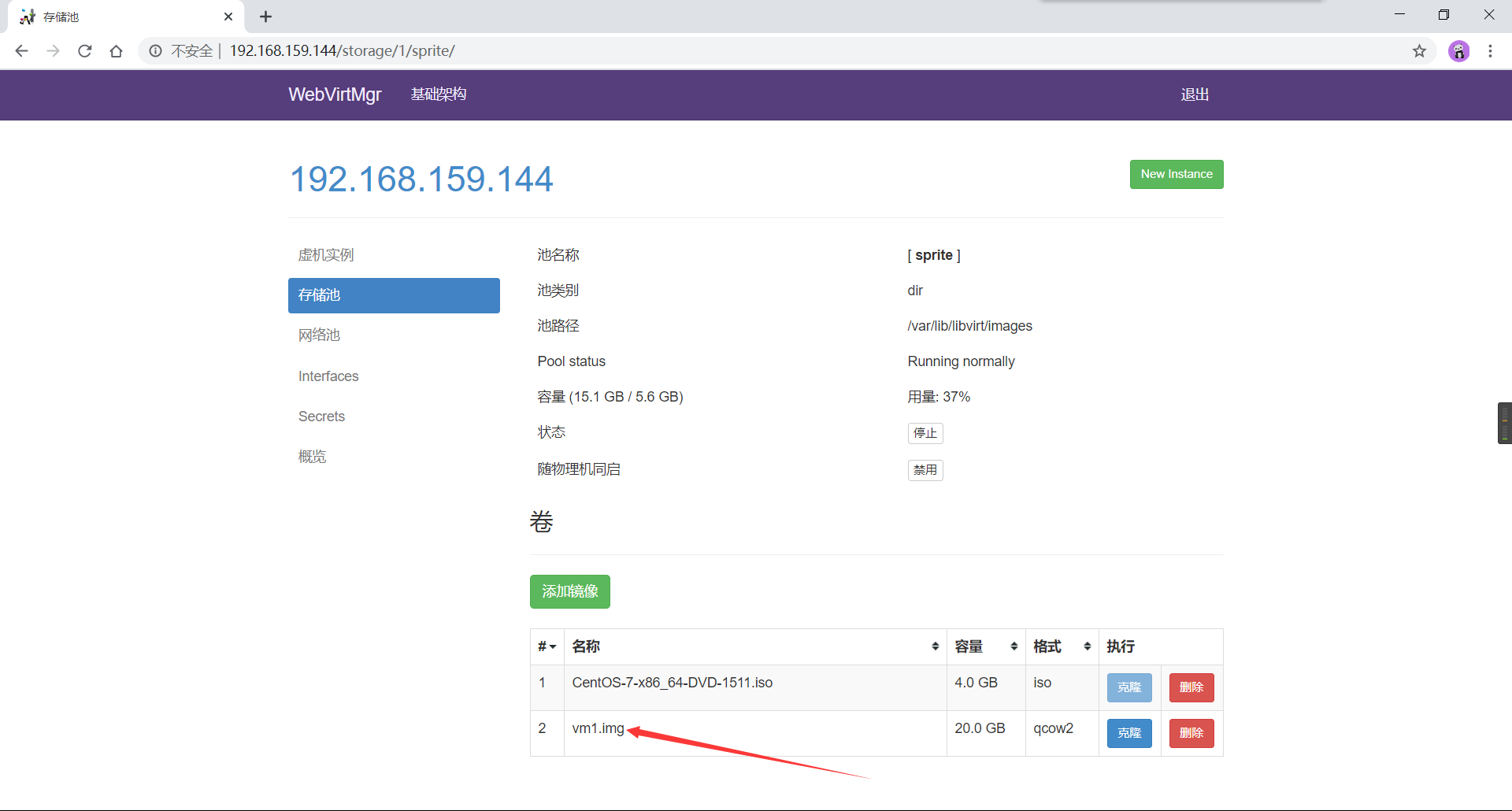The image size is (1512, 811).
Task: Click the Running normally status text
Action: 961,361
